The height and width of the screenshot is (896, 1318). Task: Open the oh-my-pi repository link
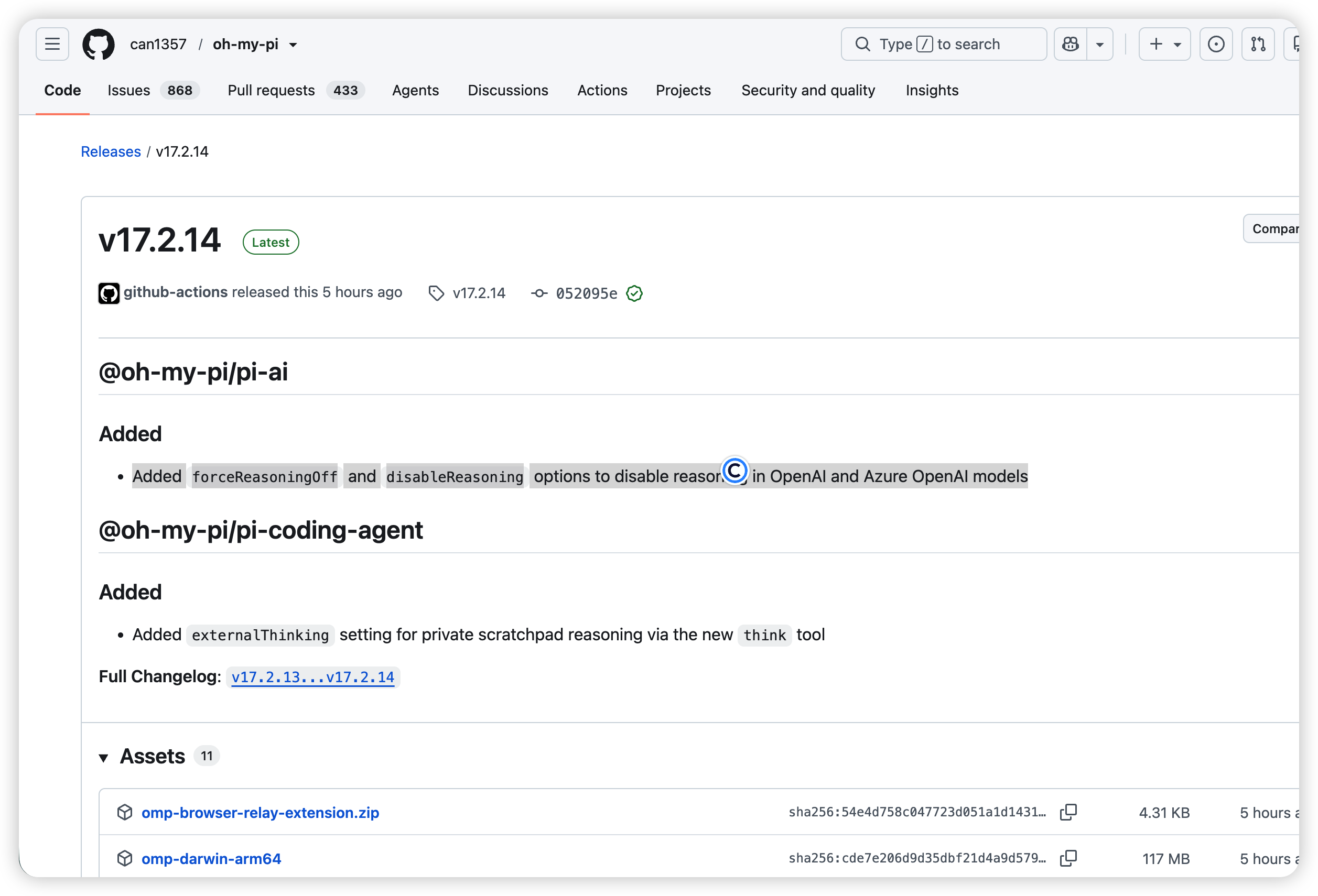(245, 44)
